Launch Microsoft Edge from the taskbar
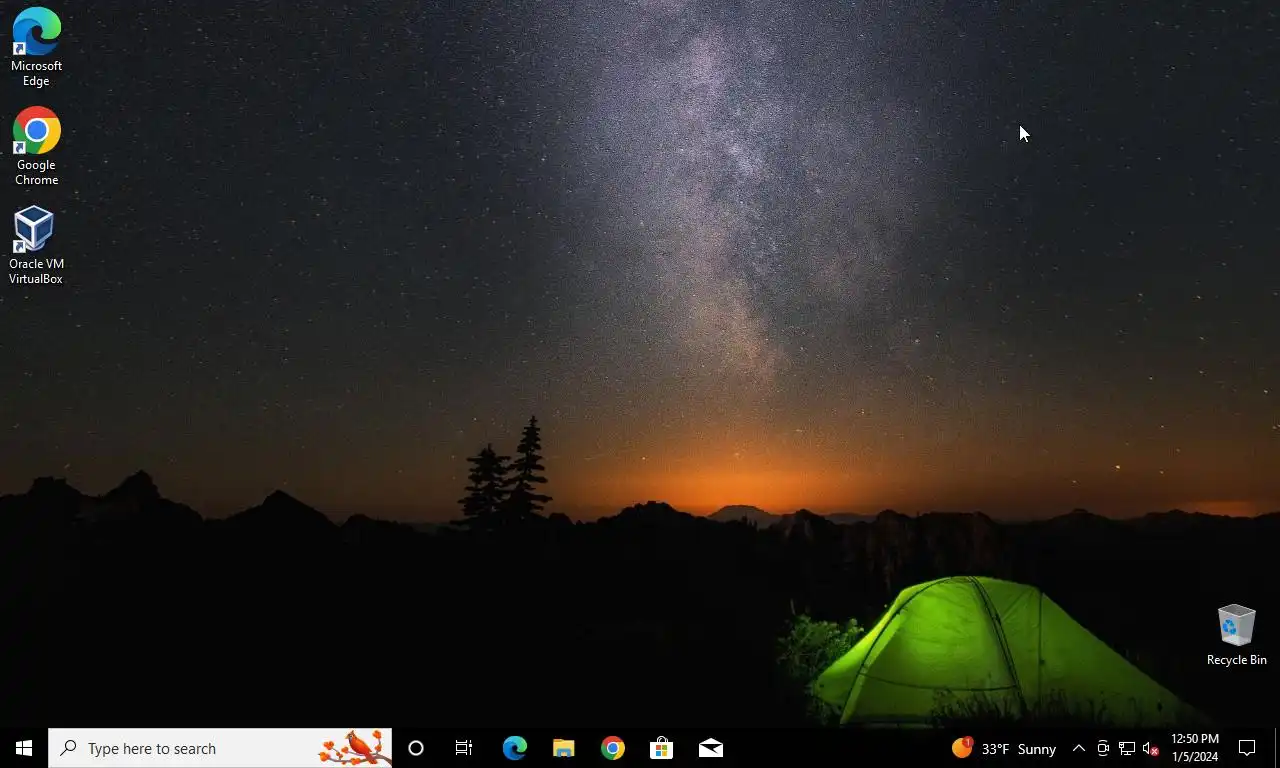 tap(514, 748)
